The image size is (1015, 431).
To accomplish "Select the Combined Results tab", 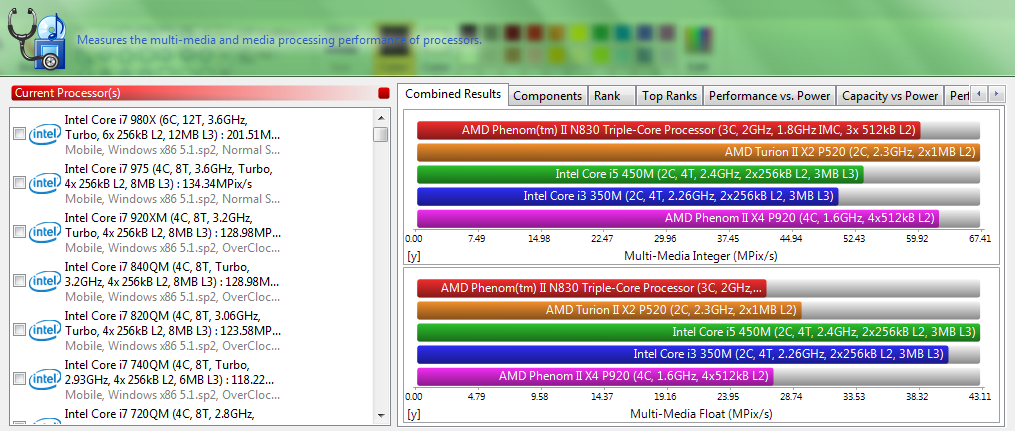I will [x=453, y=94].
